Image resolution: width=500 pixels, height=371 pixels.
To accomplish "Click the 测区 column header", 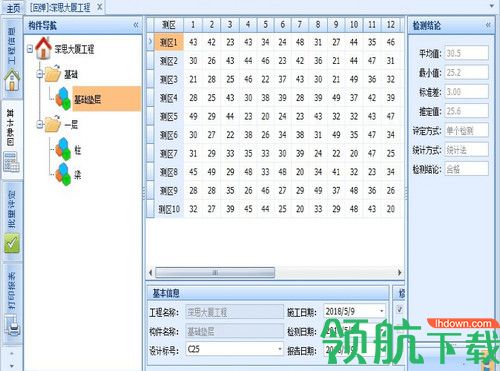I will pos(169,24).
